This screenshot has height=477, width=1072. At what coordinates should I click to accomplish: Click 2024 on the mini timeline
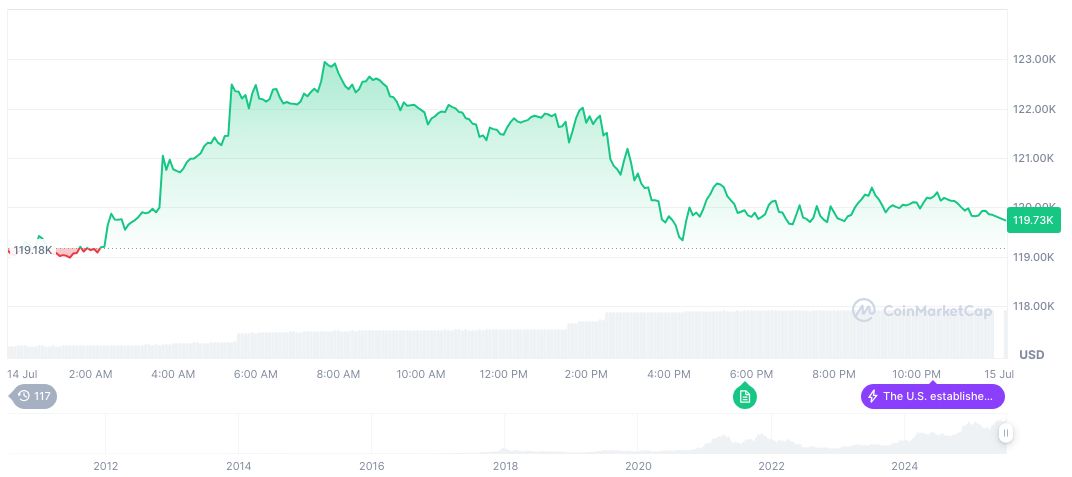tap(904, 466)
